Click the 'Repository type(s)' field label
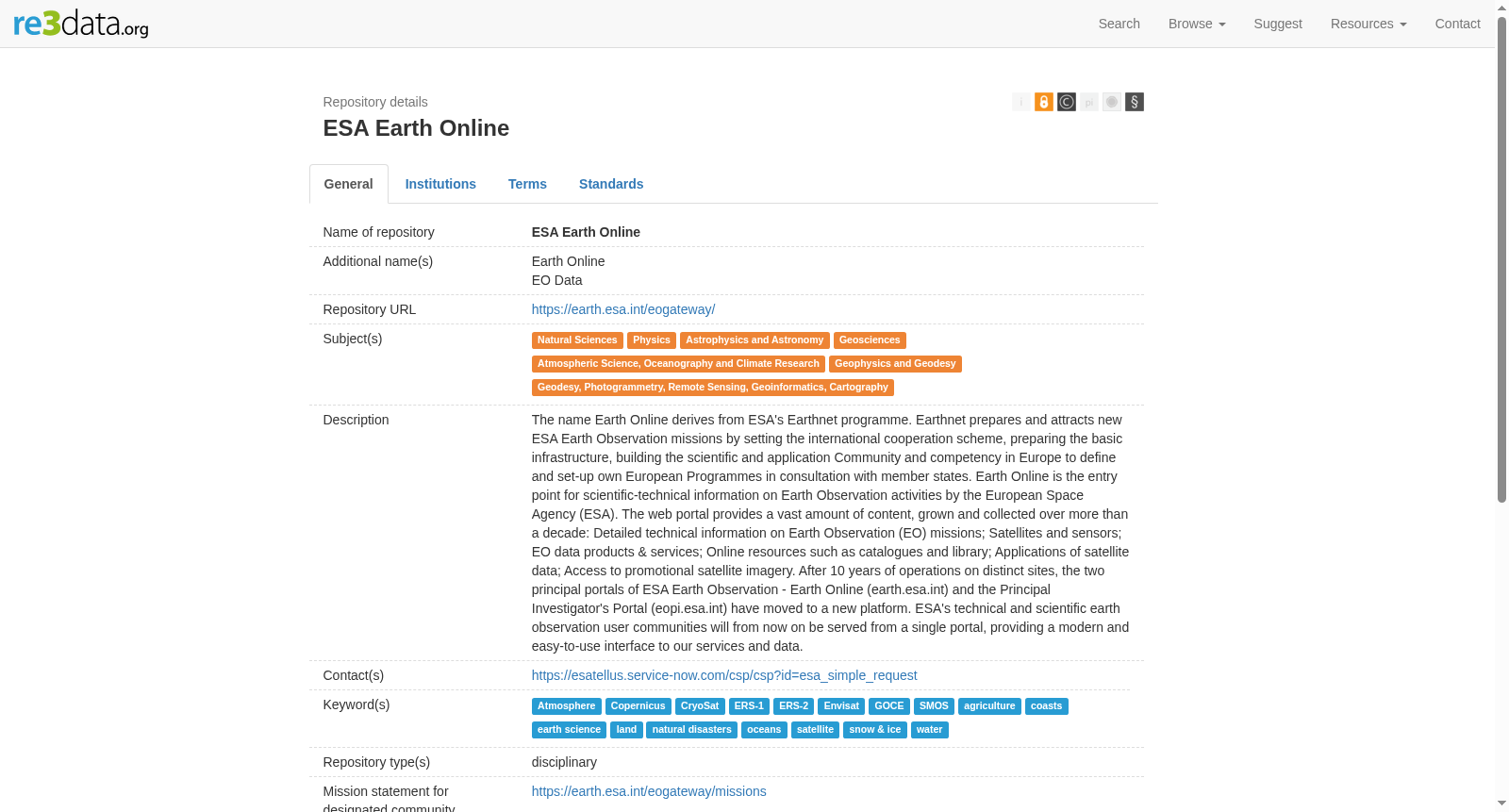1509x812 pixels. pos(377,762)
